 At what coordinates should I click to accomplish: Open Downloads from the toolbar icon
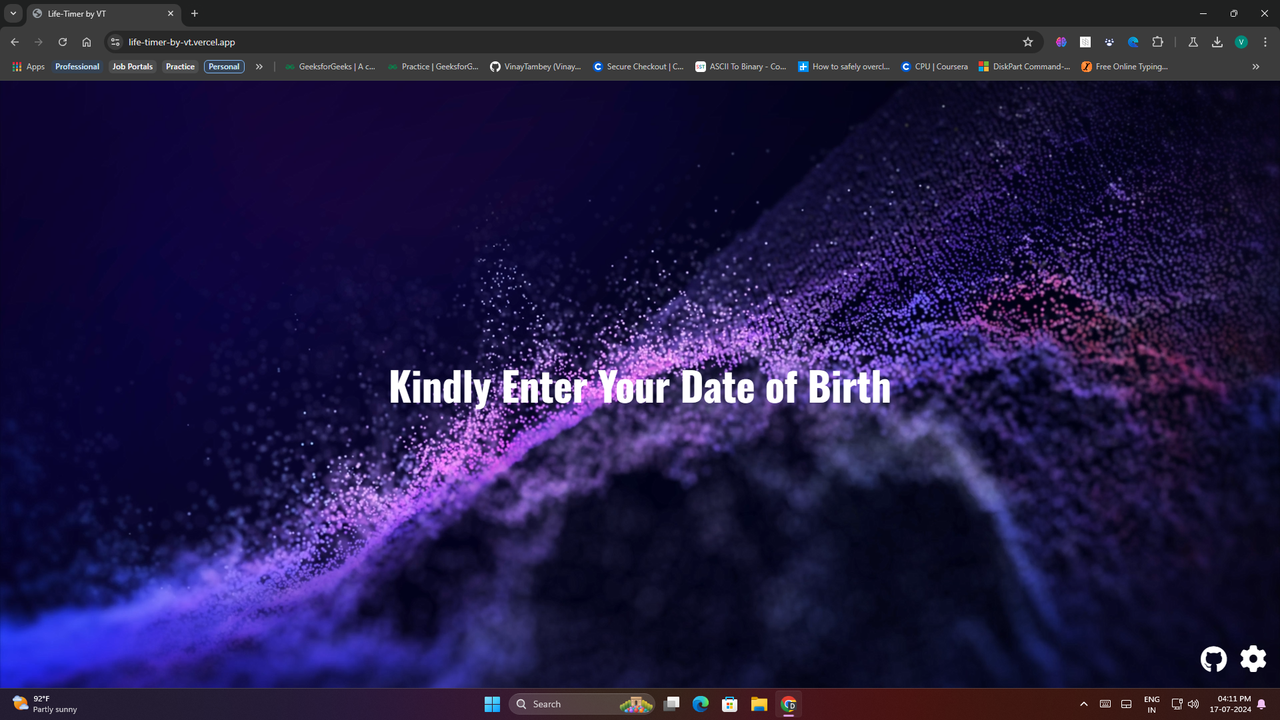pyautogui.click(x=1217, y=42)
